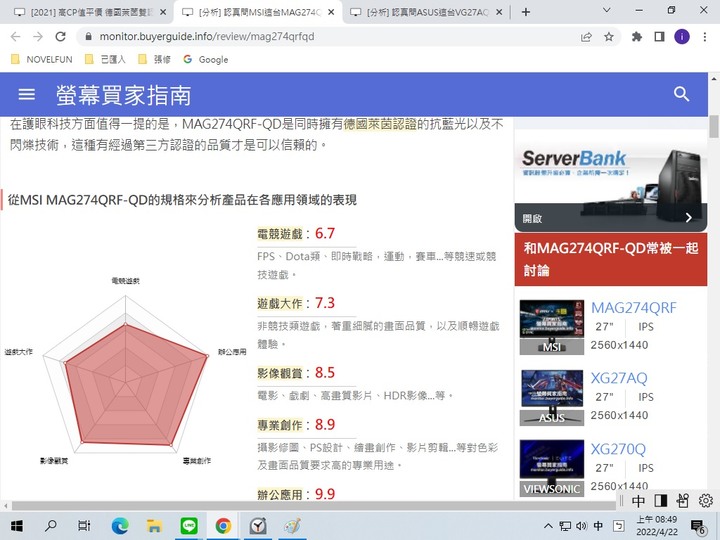
Task: Toggle half/full width on IME toolbar
Action: tap(661, 500)
